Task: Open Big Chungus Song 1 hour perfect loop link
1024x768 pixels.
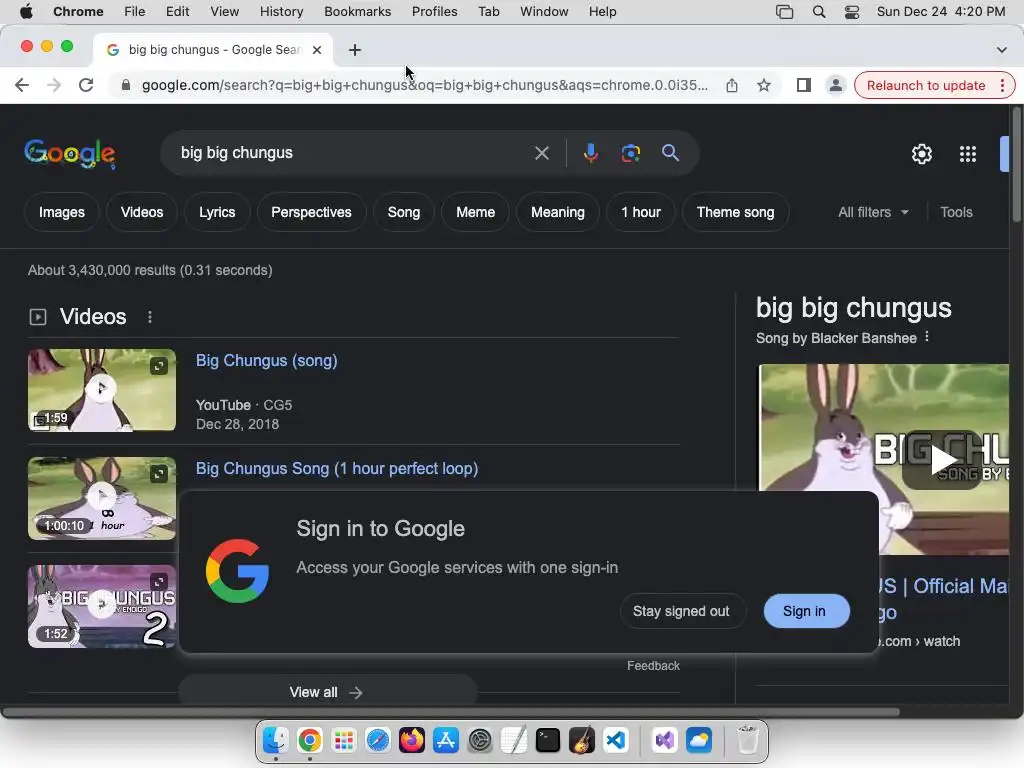Action: coord(337,468)
